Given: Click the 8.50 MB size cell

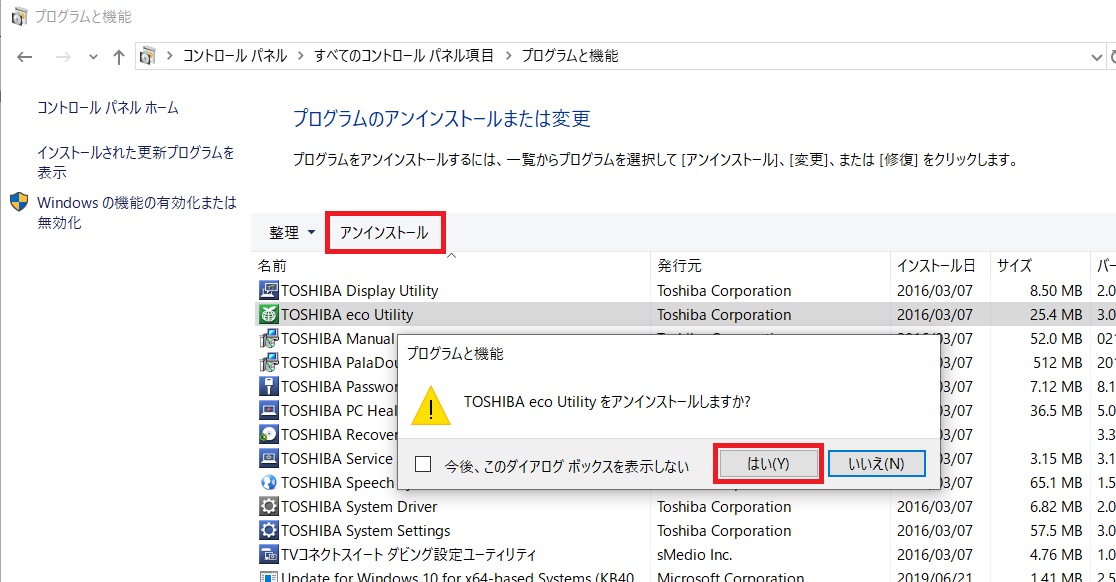Looking at the screenshot, I should tap(1056, 290).
